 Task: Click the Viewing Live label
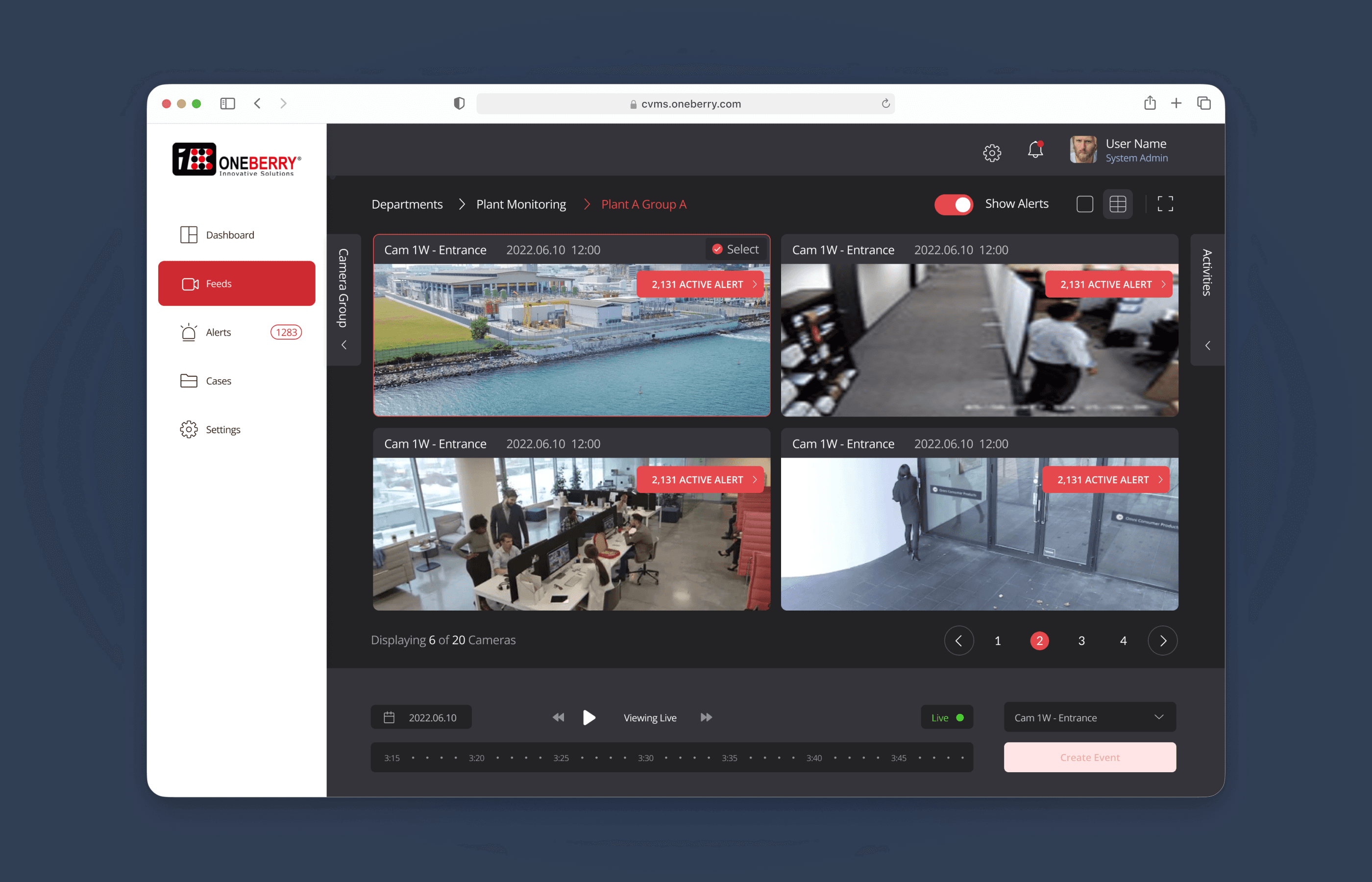pos(650,718)
